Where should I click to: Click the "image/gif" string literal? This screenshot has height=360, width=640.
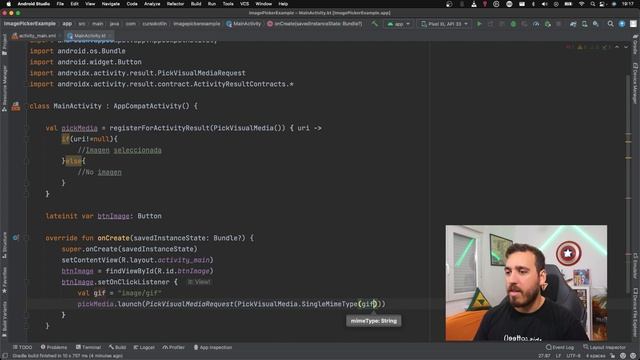click(140, 293)
